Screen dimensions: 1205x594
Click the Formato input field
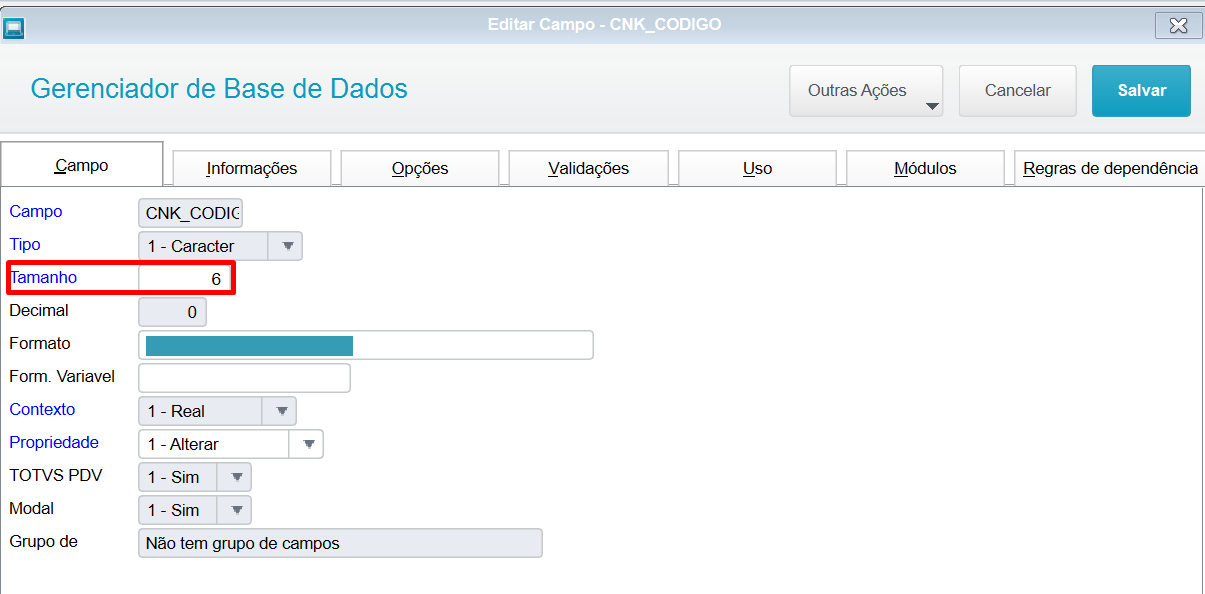[x=366, y=345]
